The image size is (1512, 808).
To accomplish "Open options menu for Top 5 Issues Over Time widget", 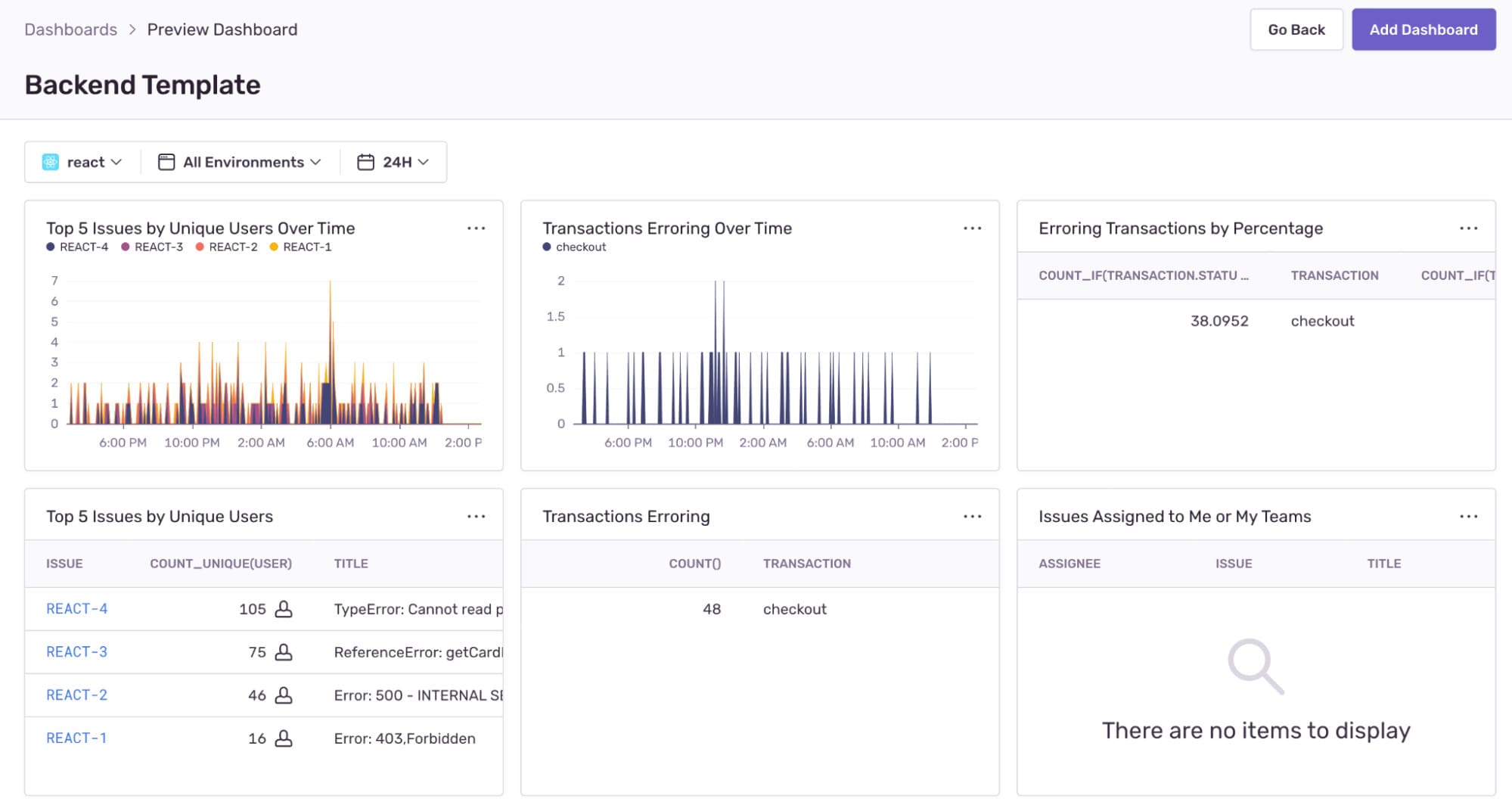I will [x=476, y=228].
